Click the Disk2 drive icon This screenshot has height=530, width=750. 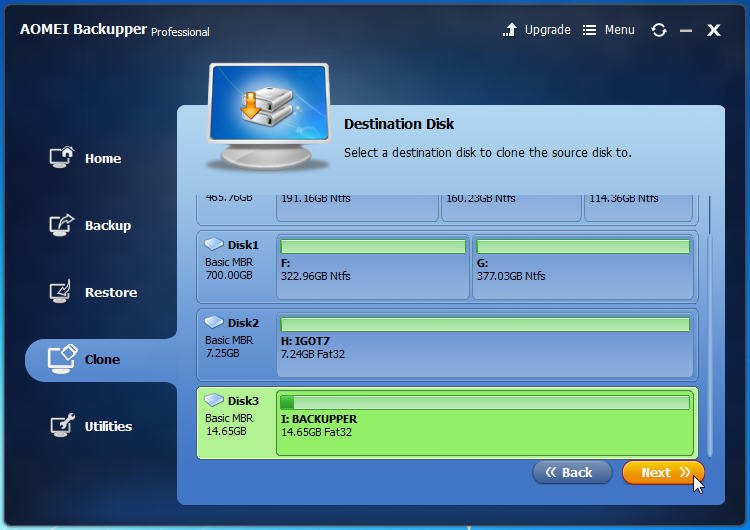214,322
